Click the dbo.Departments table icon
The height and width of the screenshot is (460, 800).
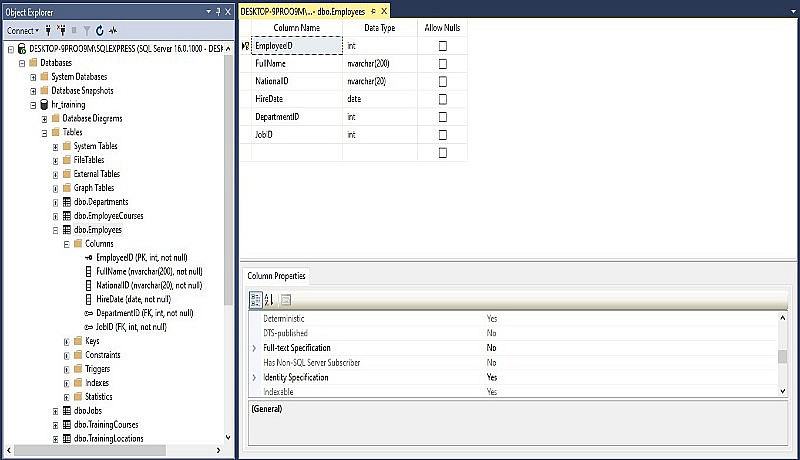[67, 202]
